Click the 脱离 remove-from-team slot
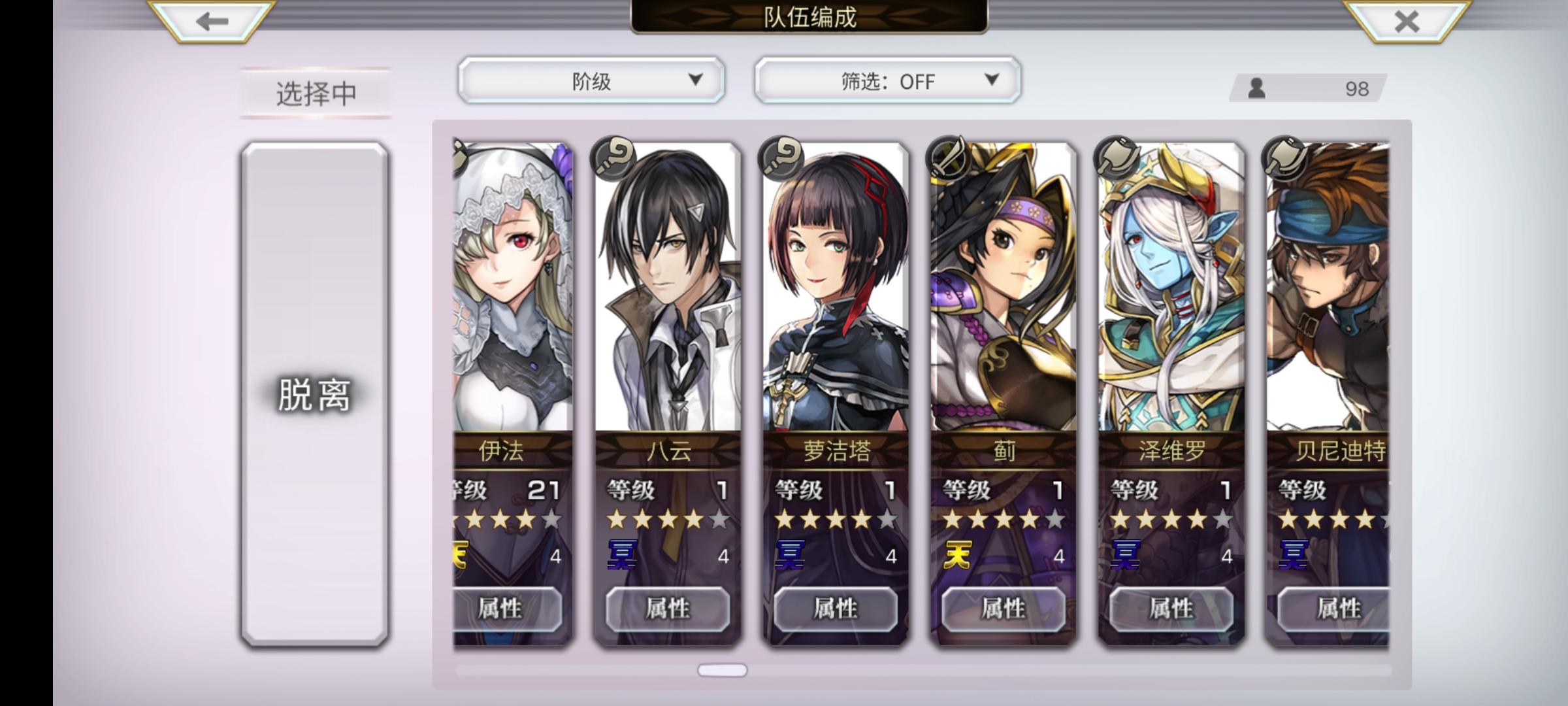 [x=315, y=395]
